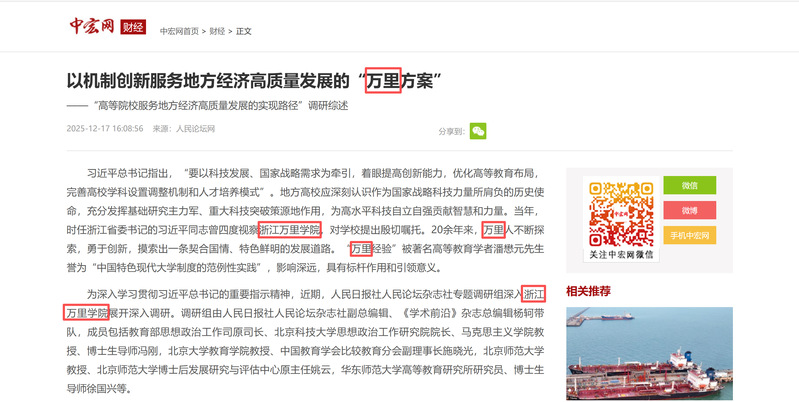The height and width of the screenshot is (402, 799).
Task: Click the 正文 breadcrumb item
Action: (244, 31)
